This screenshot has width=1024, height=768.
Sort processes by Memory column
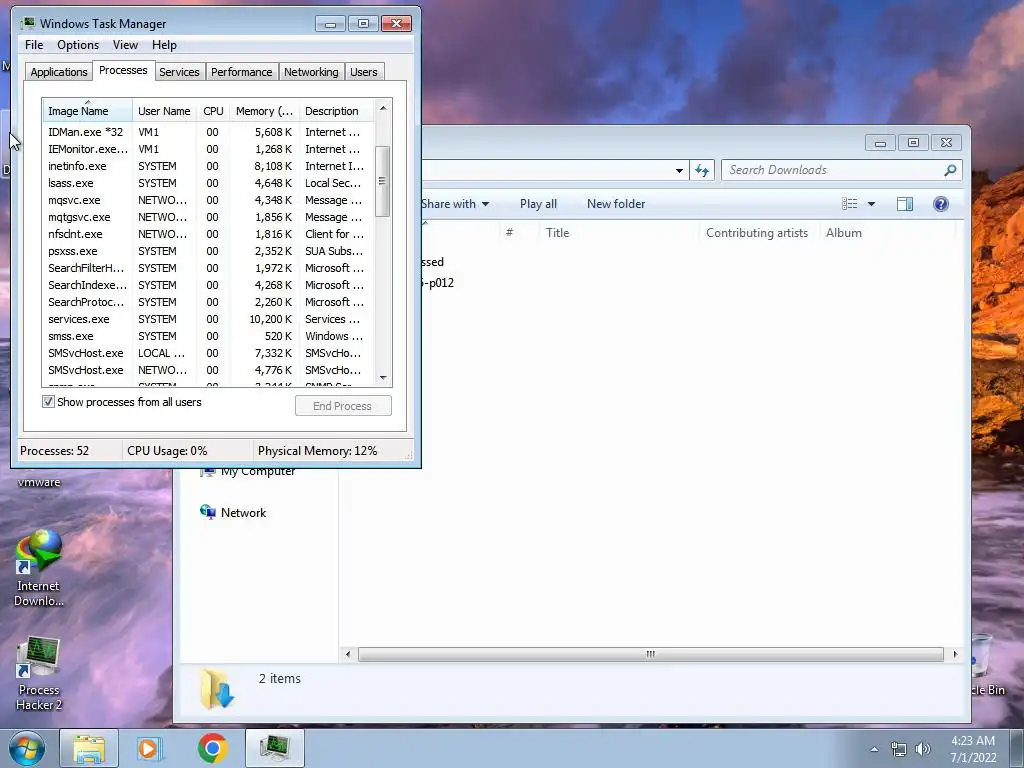(x=264, y=110)
